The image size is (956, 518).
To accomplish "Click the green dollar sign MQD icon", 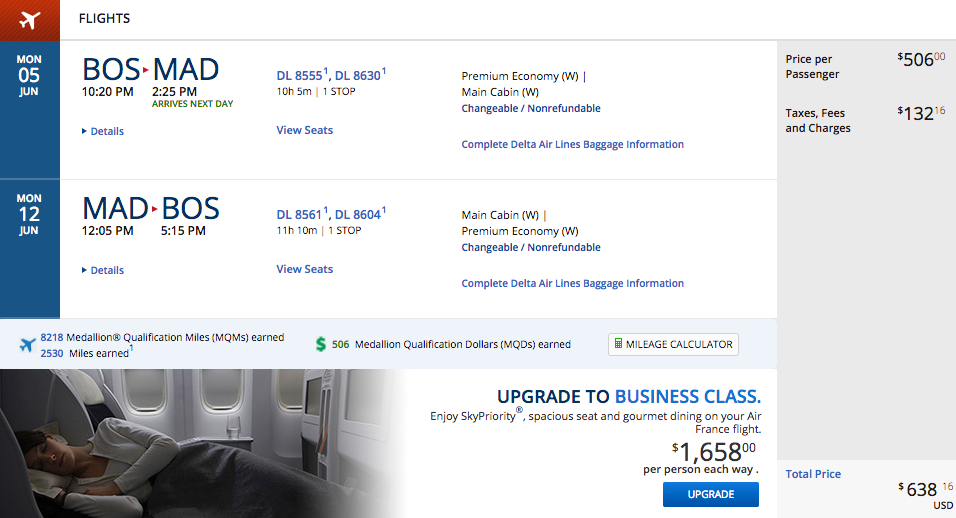I will (x=321, y=344).
